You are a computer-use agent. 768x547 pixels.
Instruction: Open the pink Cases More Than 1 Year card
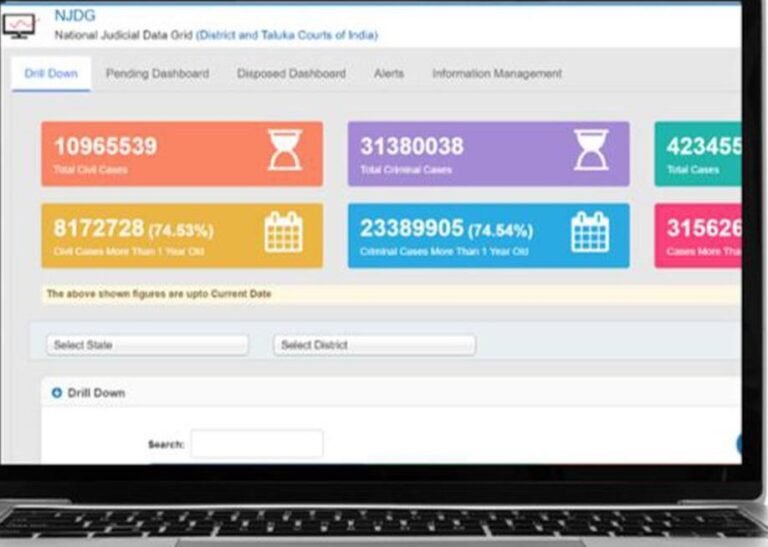tap(698, 236)
